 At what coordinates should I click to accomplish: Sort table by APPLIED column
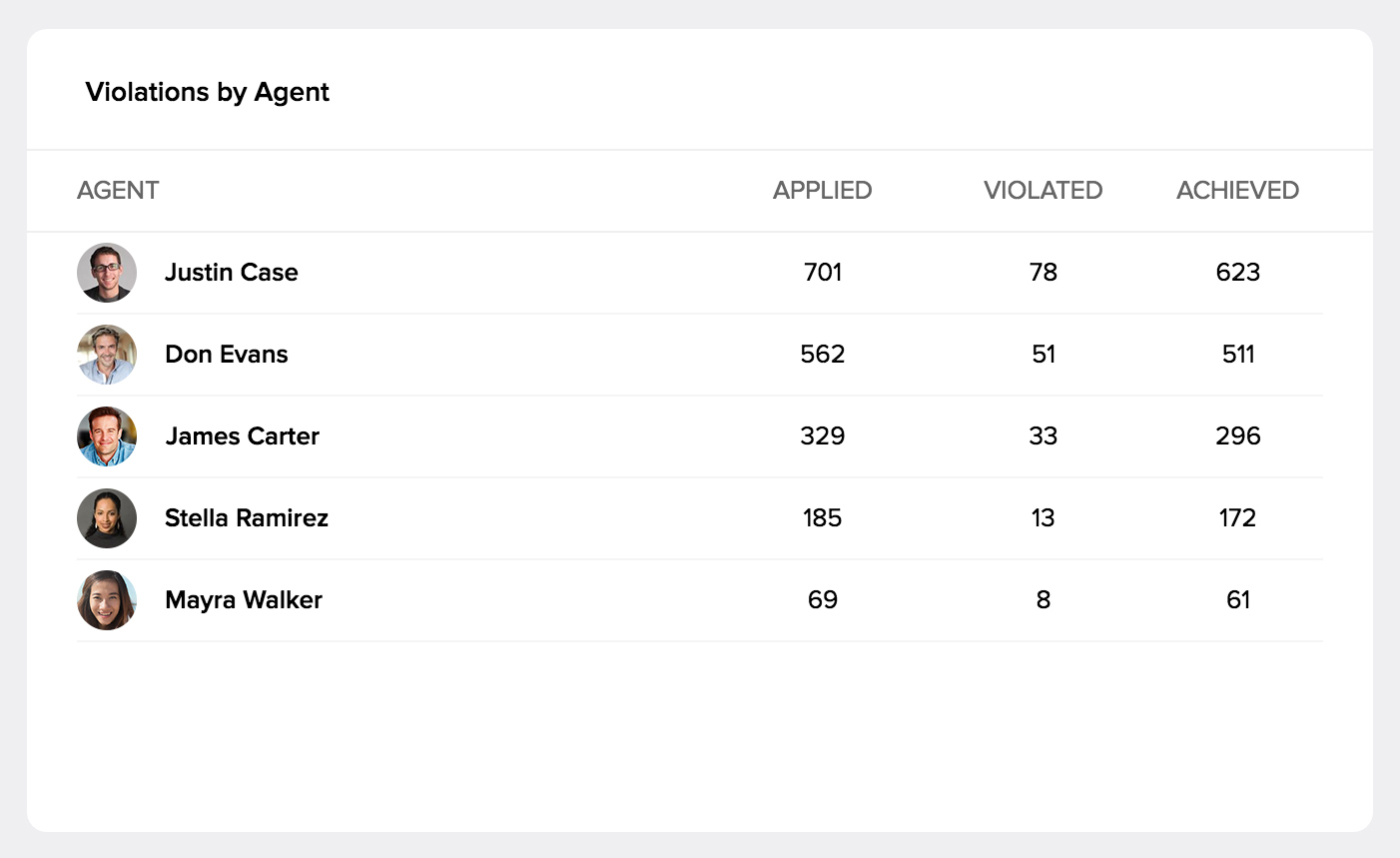click(x=822, y=191)
